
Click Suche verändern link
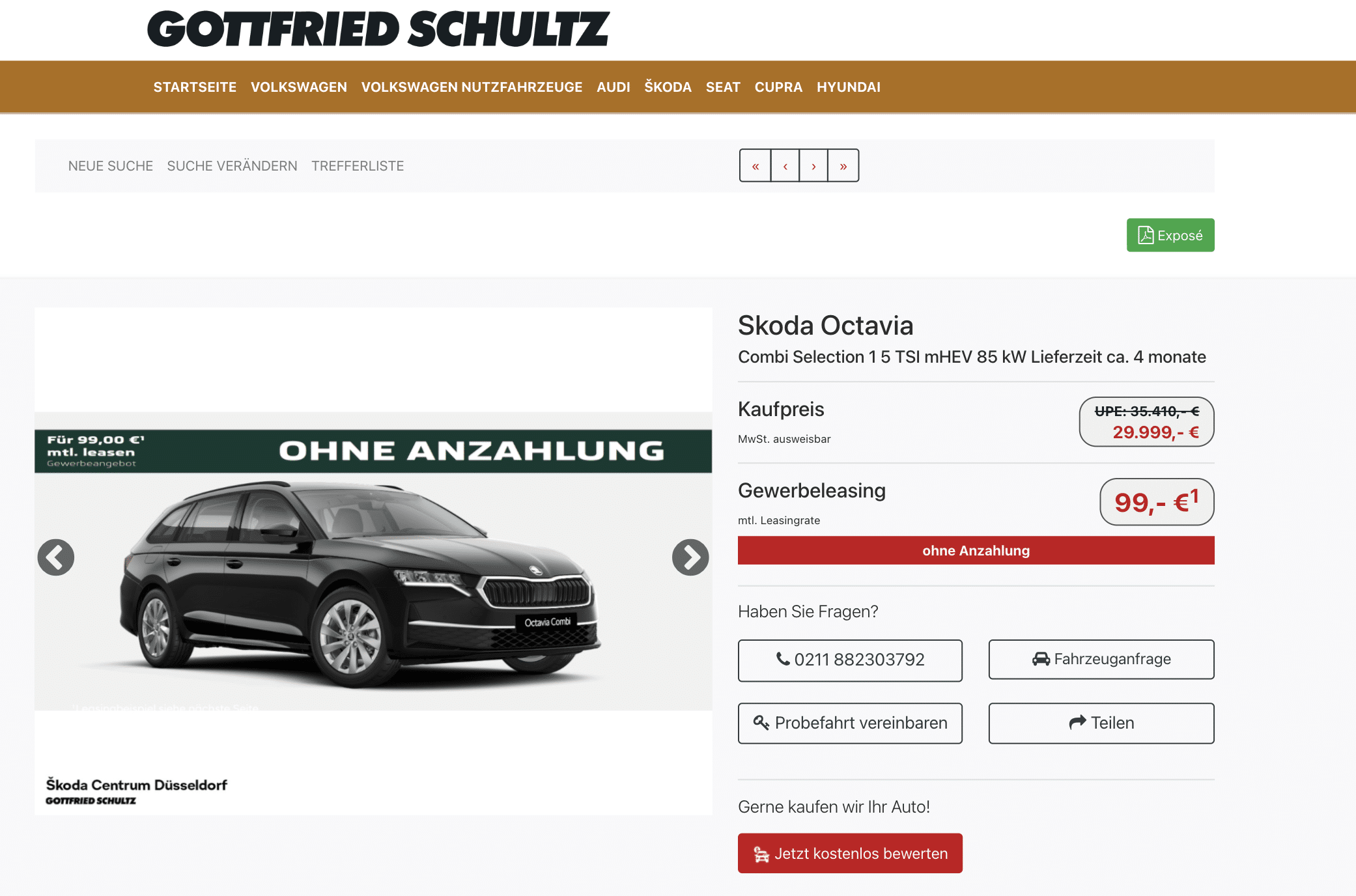(x=232, y=166)
